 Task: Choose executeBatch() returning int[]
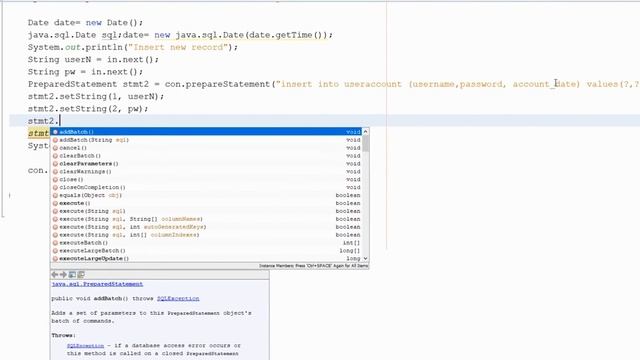206,243
